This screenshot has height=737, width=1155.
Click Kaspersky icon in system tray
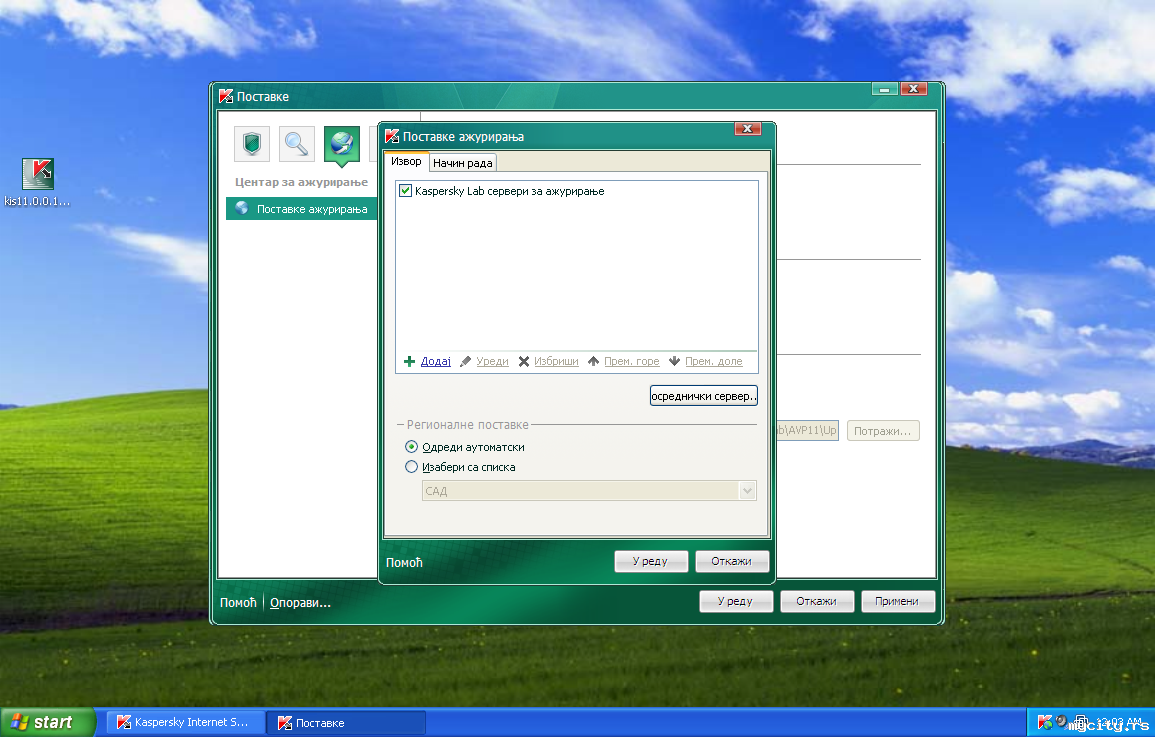(1044, 722)
